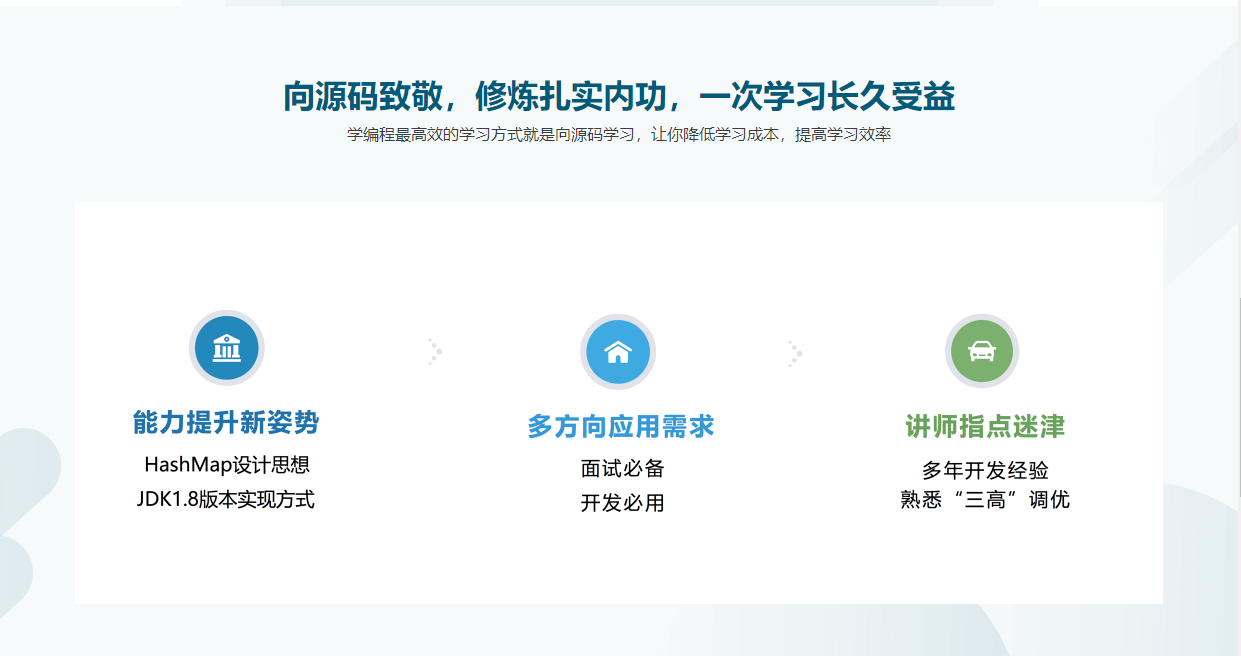The image size is (1241, 656).
Task: Click the light blue house icon
Action: (618, 352)
